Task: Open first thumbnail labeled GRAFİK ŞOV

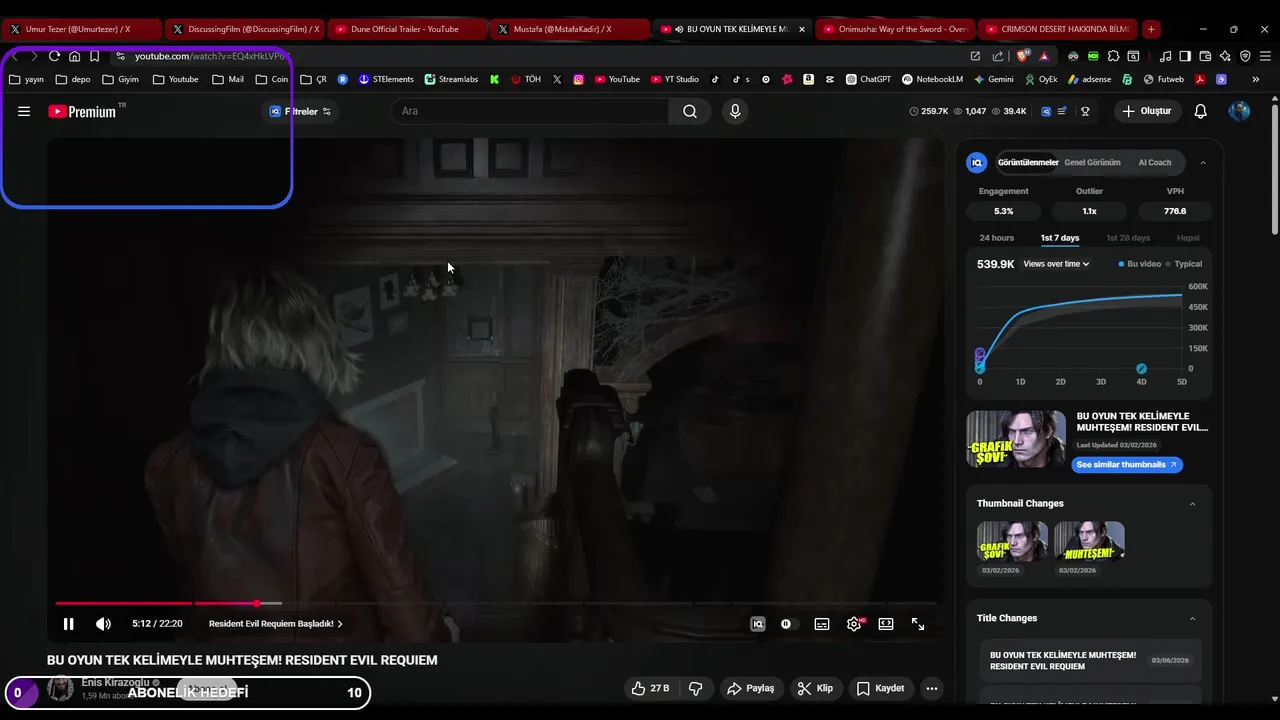Action: coord(1012,541)
